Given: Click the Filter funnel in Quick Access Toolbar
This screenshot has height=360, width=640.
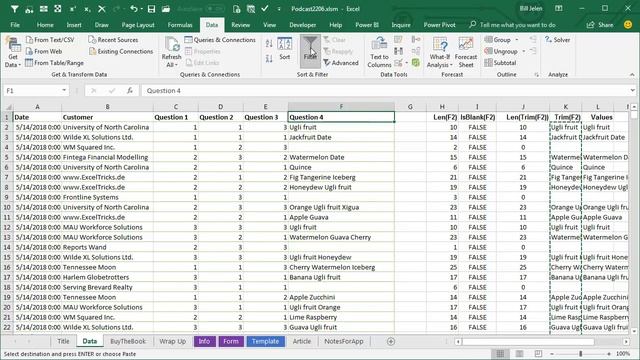Looking at the screenshot, I should point(14,9).
